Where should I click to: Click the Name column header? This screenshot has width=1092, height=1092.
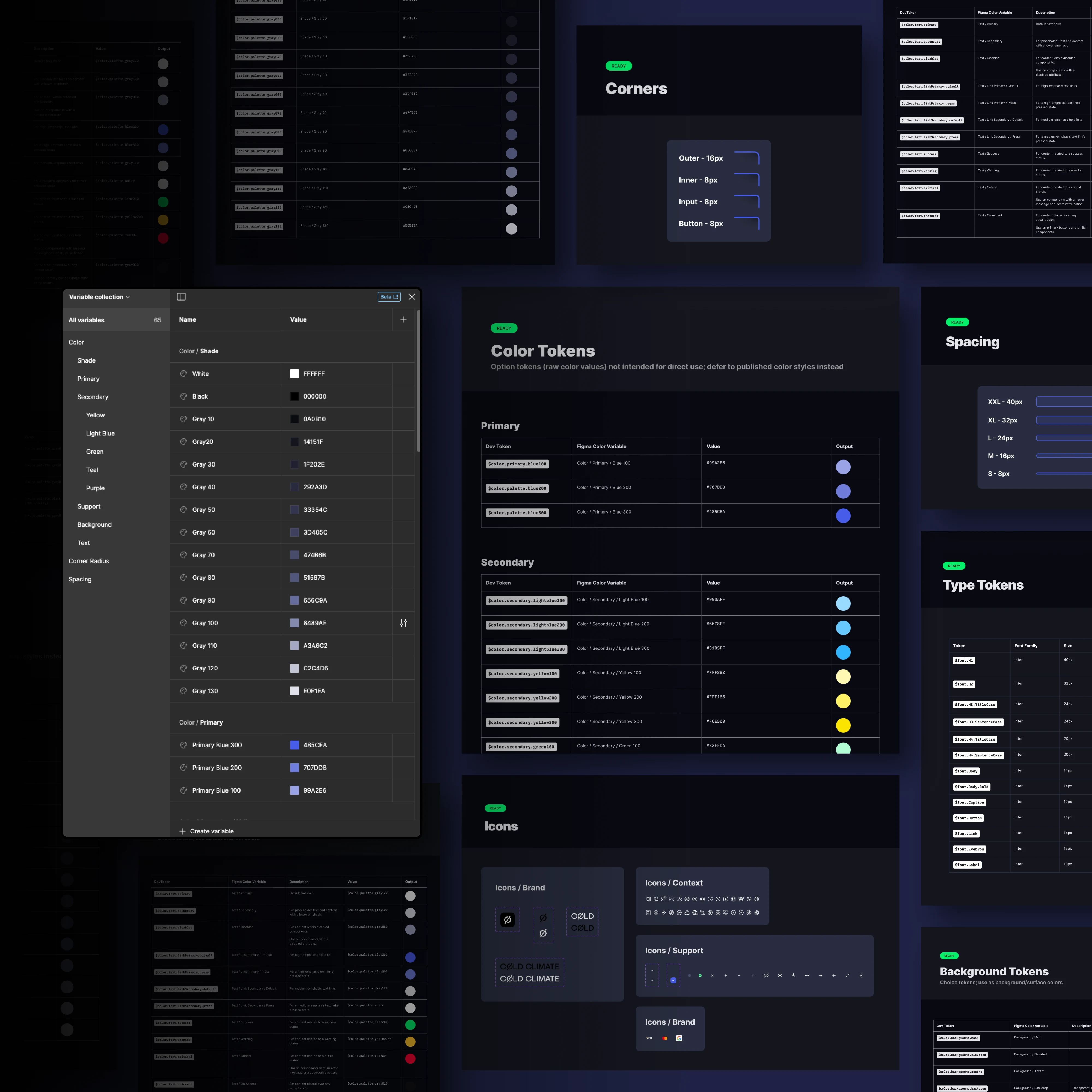click(x=188, y=319)
